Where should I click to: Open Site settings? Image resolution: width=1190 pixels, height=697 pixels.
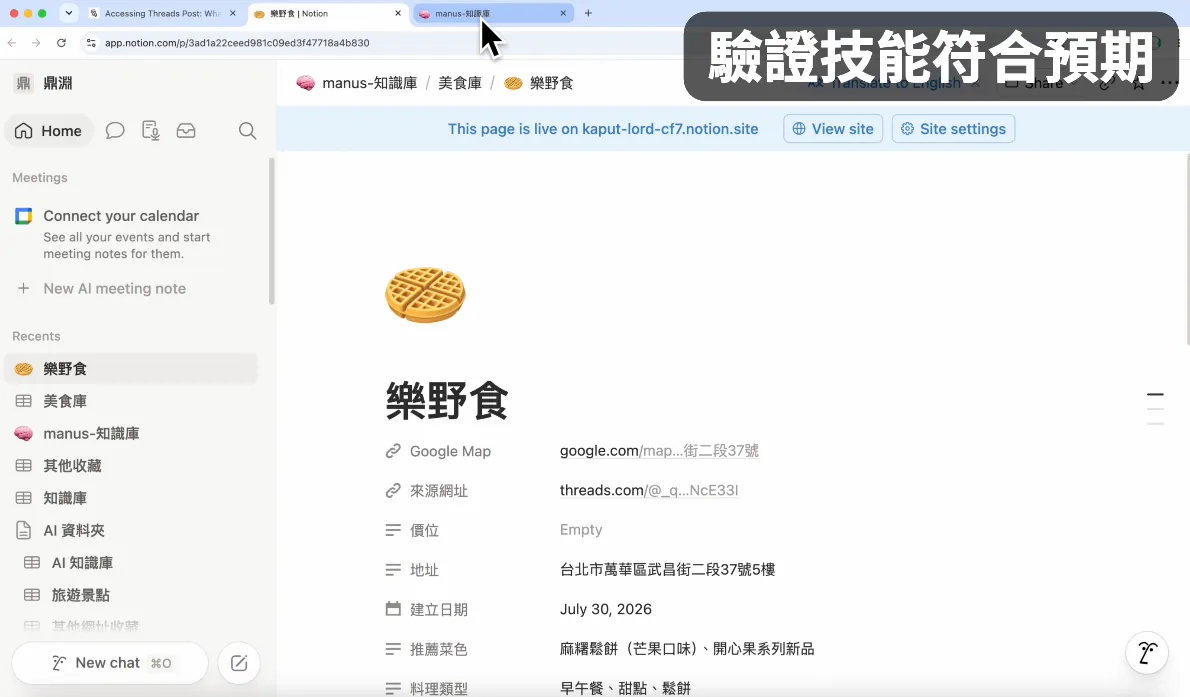click(x=953, y=129)
